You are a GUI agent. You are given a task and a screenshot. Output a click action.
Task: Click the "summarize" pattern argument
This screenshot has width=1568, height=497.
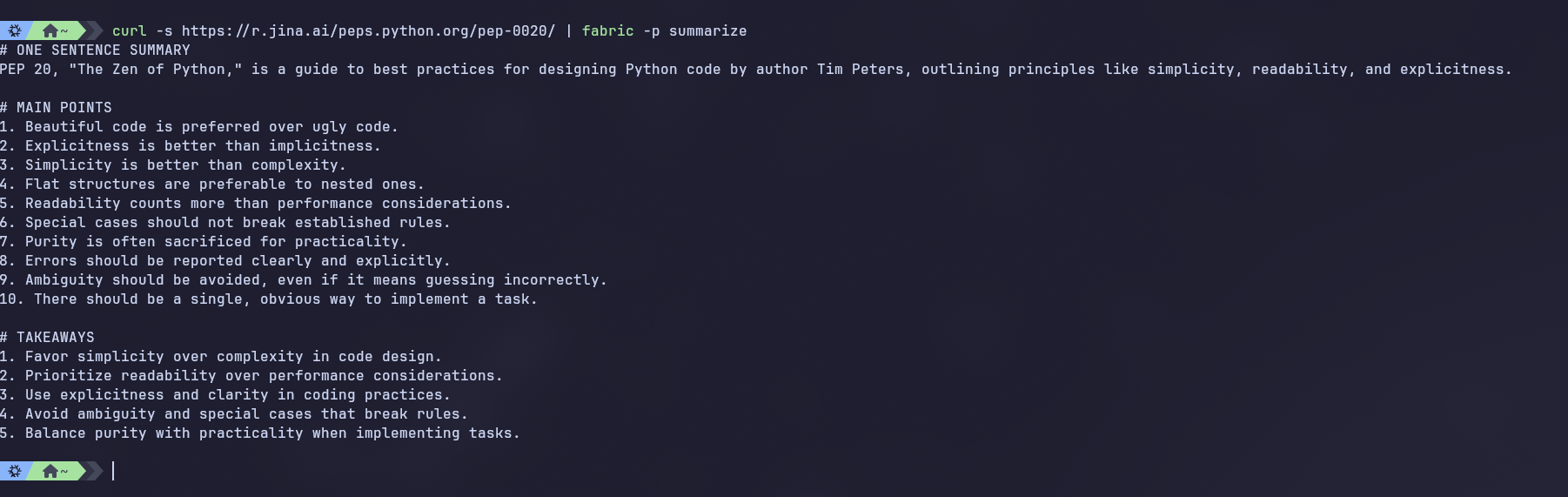coord(707,30)
